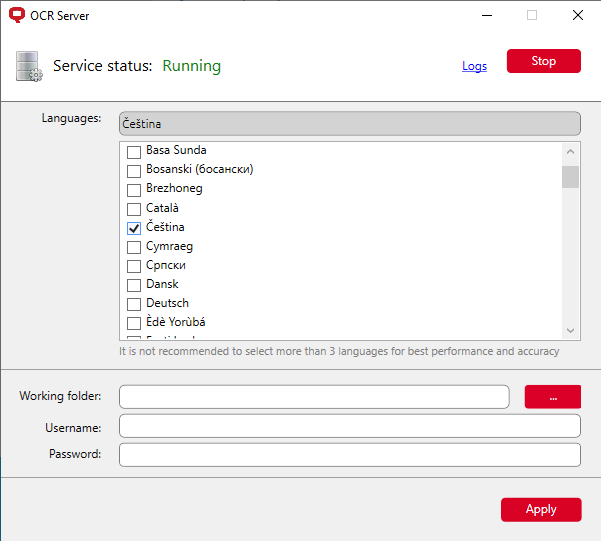
Task: Focus the Working folder input field
Action: click(x=314, y=397)
